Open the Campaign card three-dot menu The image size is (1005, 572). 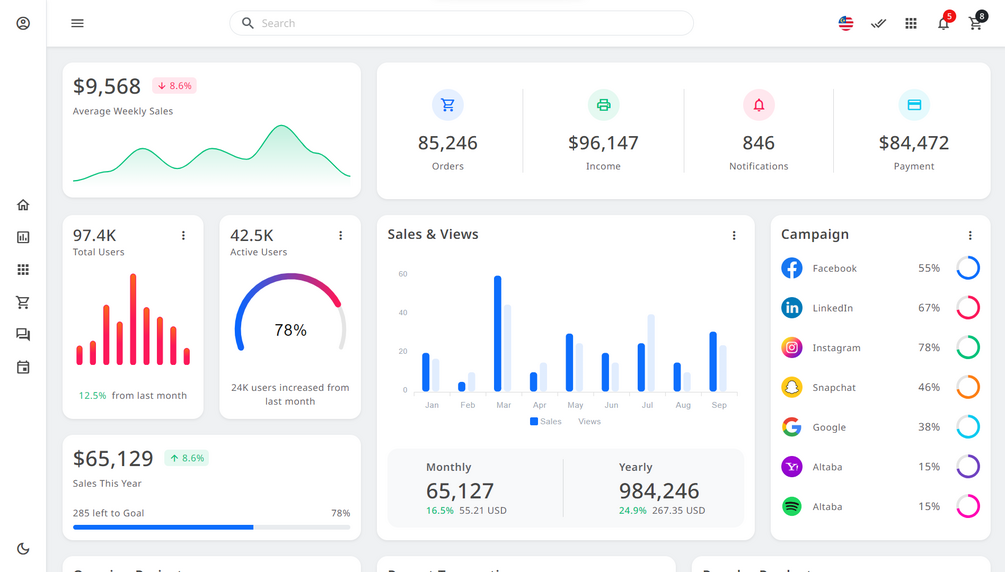[970, 235]
